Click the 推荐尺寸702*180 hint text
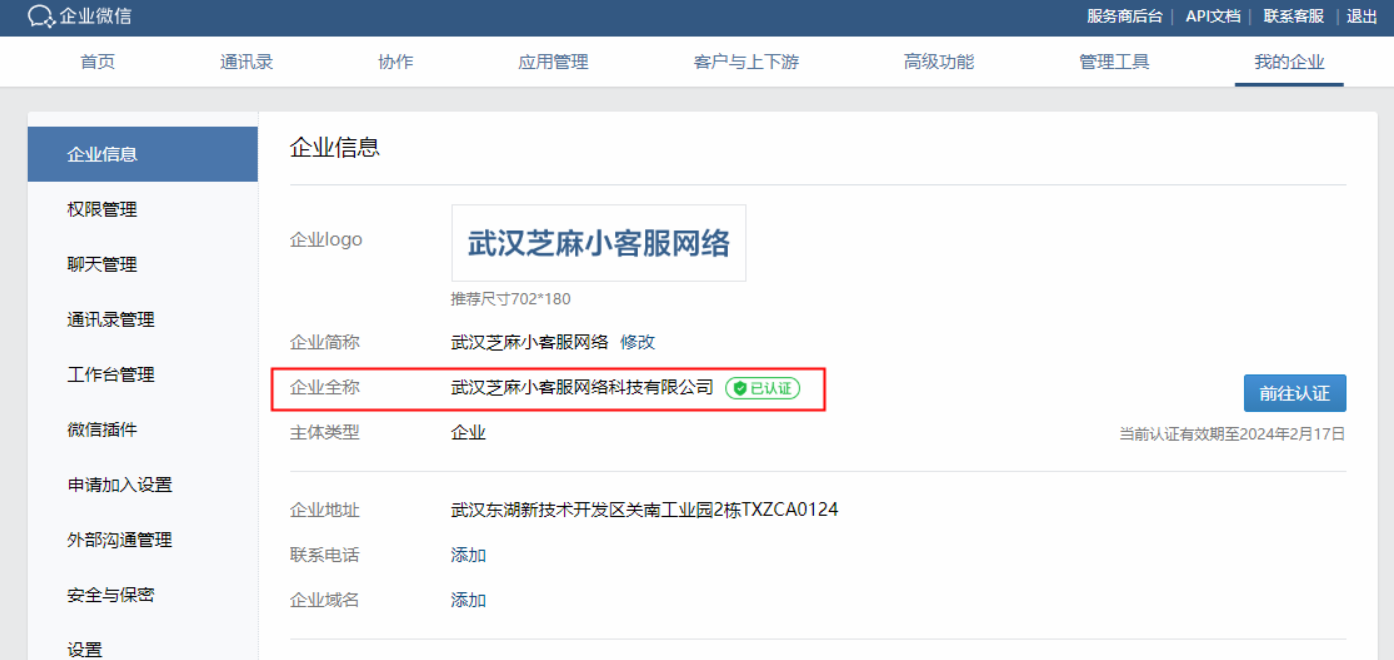 pyautogui.click(x=511, y=299)
